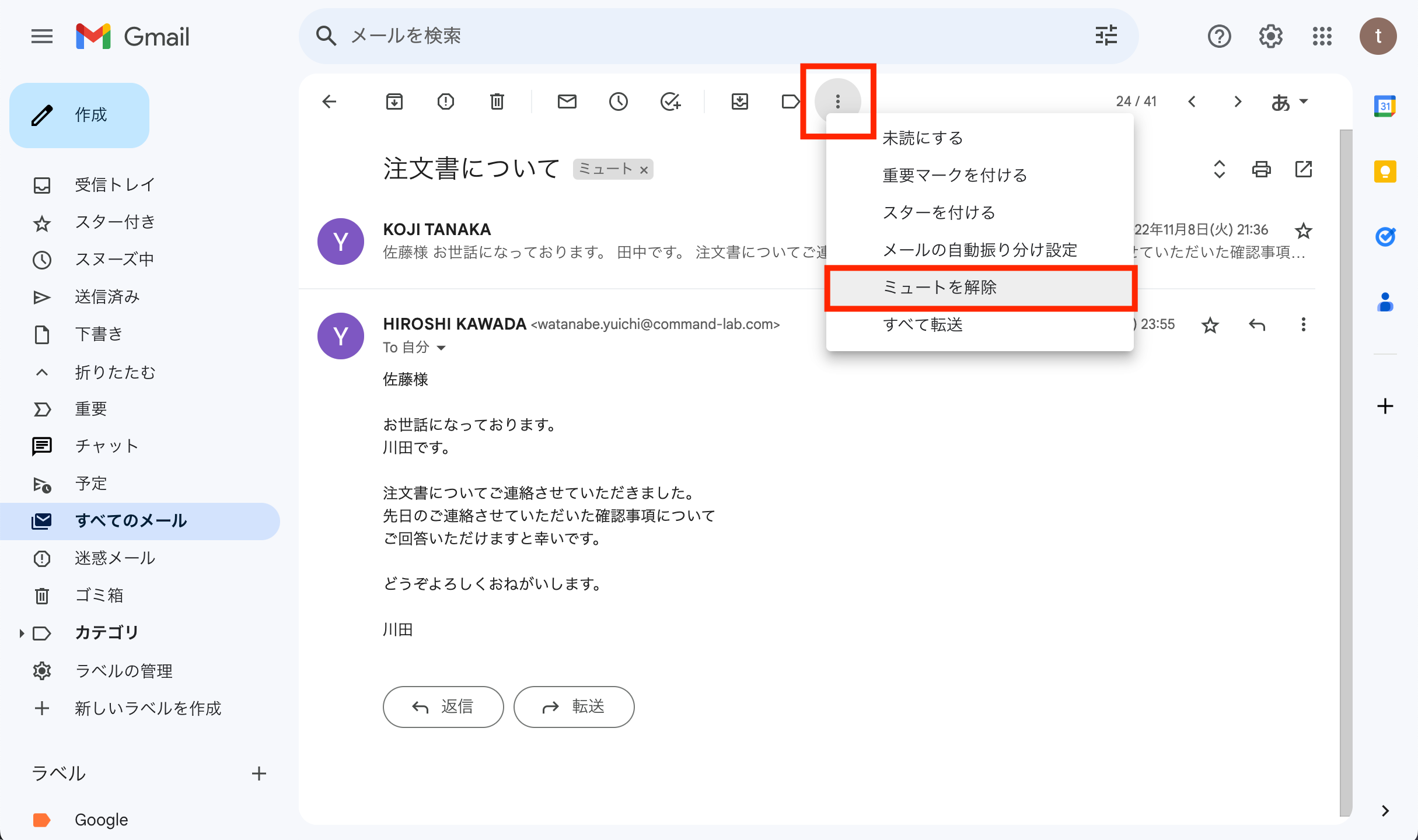1418x840 pixels.
Task: Reply arrow icon on Kawada message
Action: (1256, 324)
